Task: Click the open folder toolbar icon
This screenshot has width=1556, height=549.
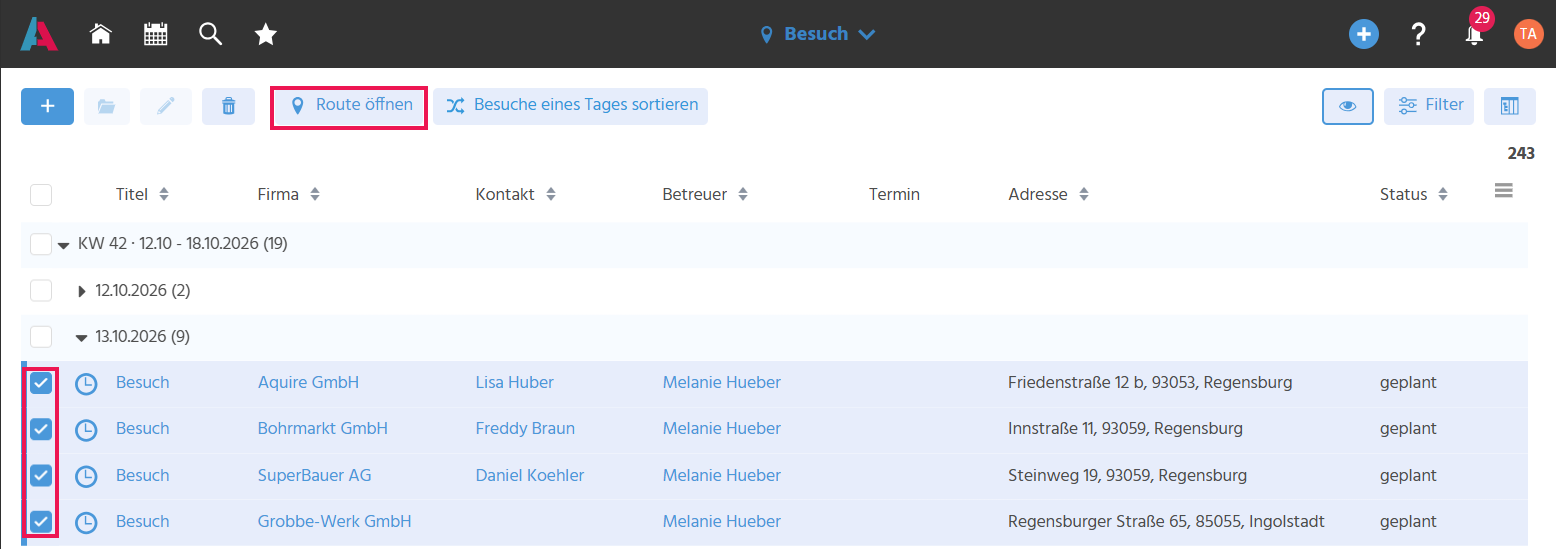Action: click(107, 106)
